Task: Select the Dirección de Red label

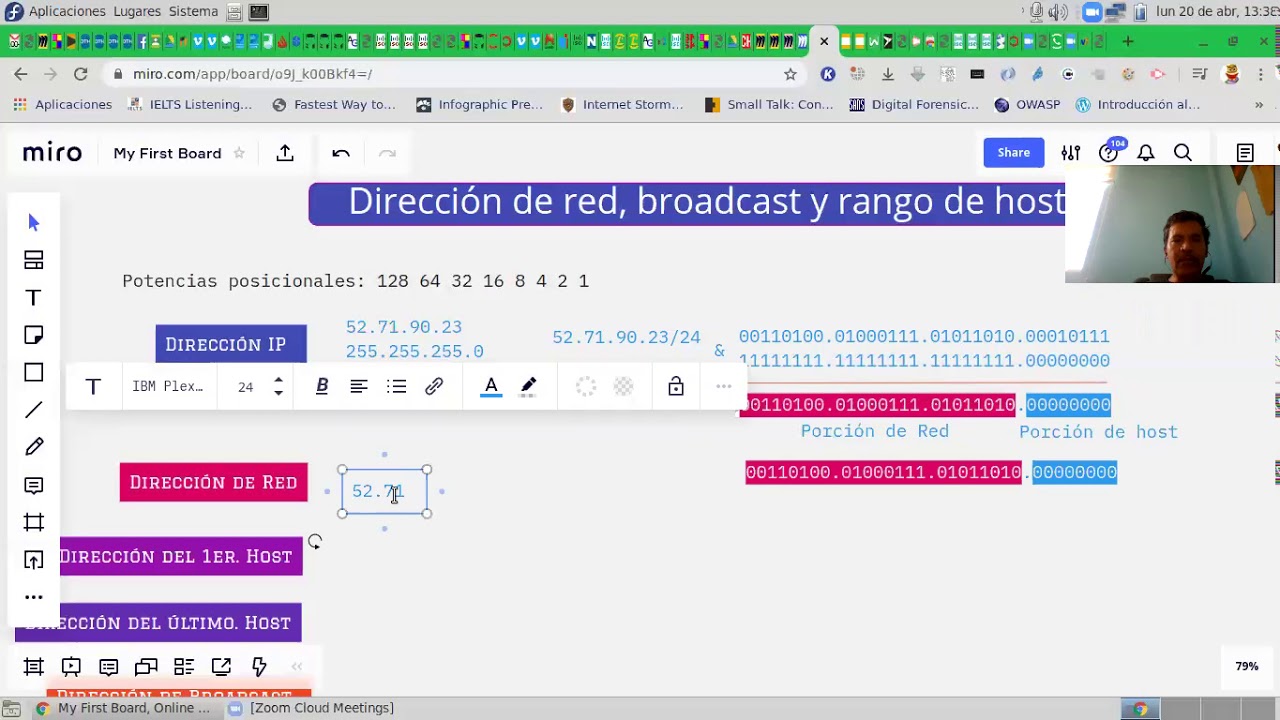Action: (x=213, y=482)
